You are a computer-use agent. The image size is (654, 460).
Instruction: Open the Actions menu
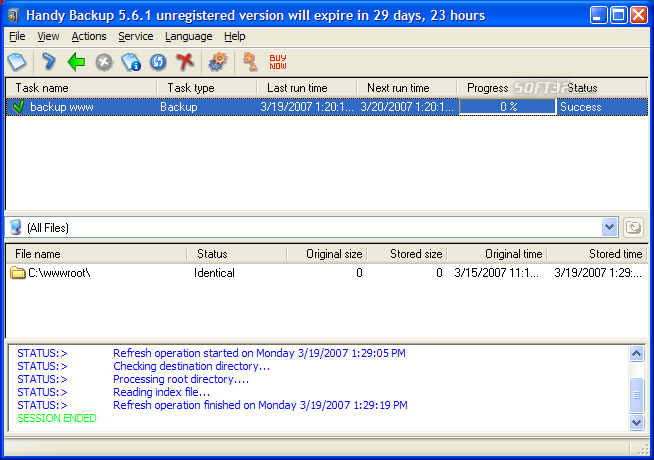[x=89, y=36]
